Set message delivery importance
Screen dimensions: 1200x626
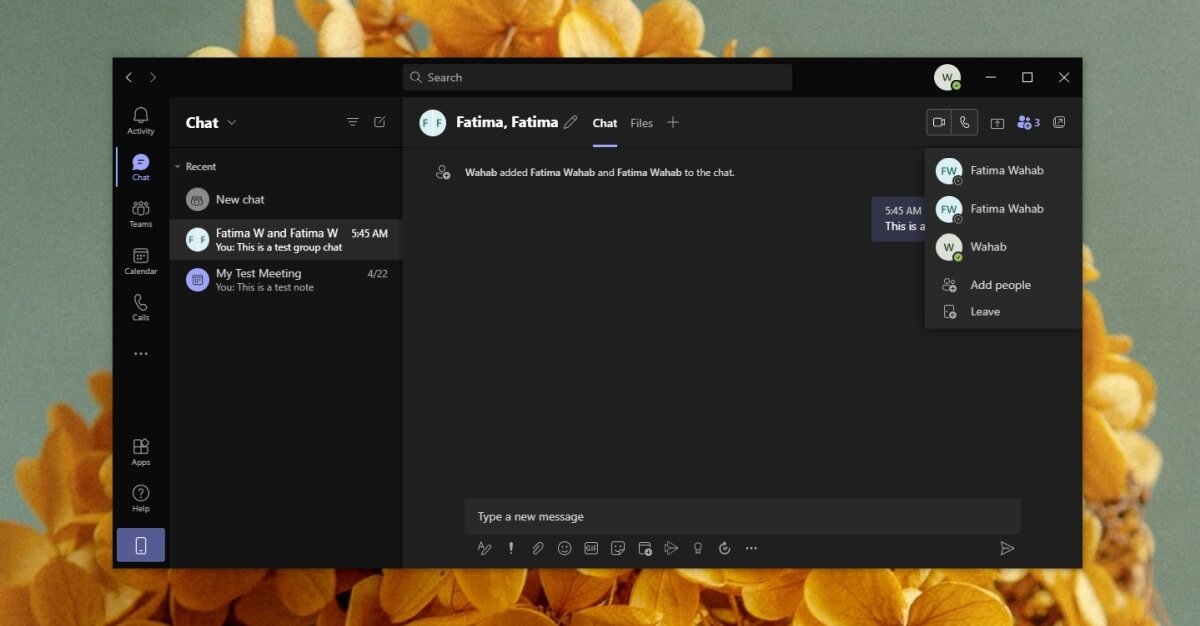click(510, 548)
